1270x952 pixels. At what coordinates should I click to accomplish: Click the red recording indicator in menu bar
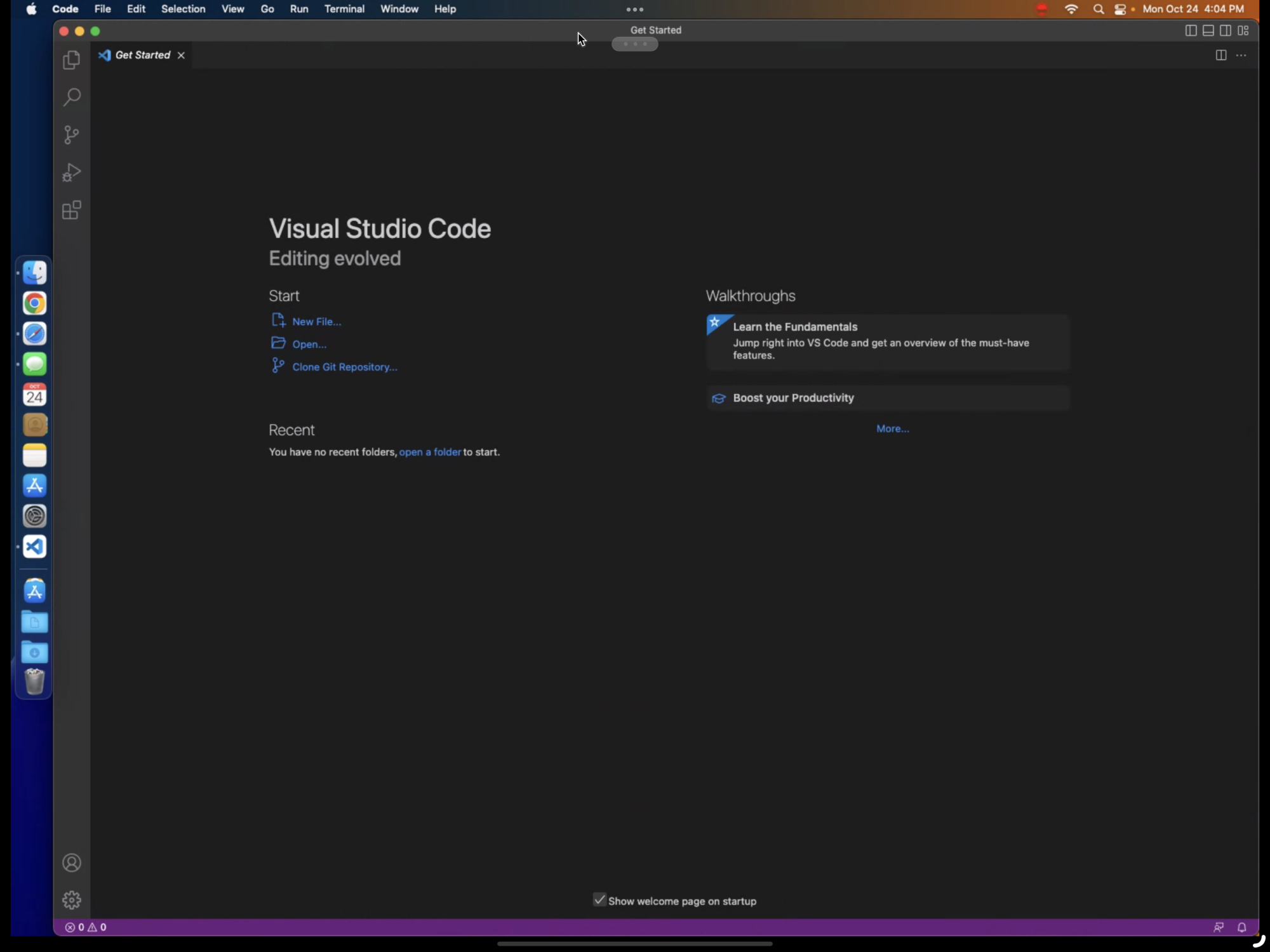[1042, 9]
